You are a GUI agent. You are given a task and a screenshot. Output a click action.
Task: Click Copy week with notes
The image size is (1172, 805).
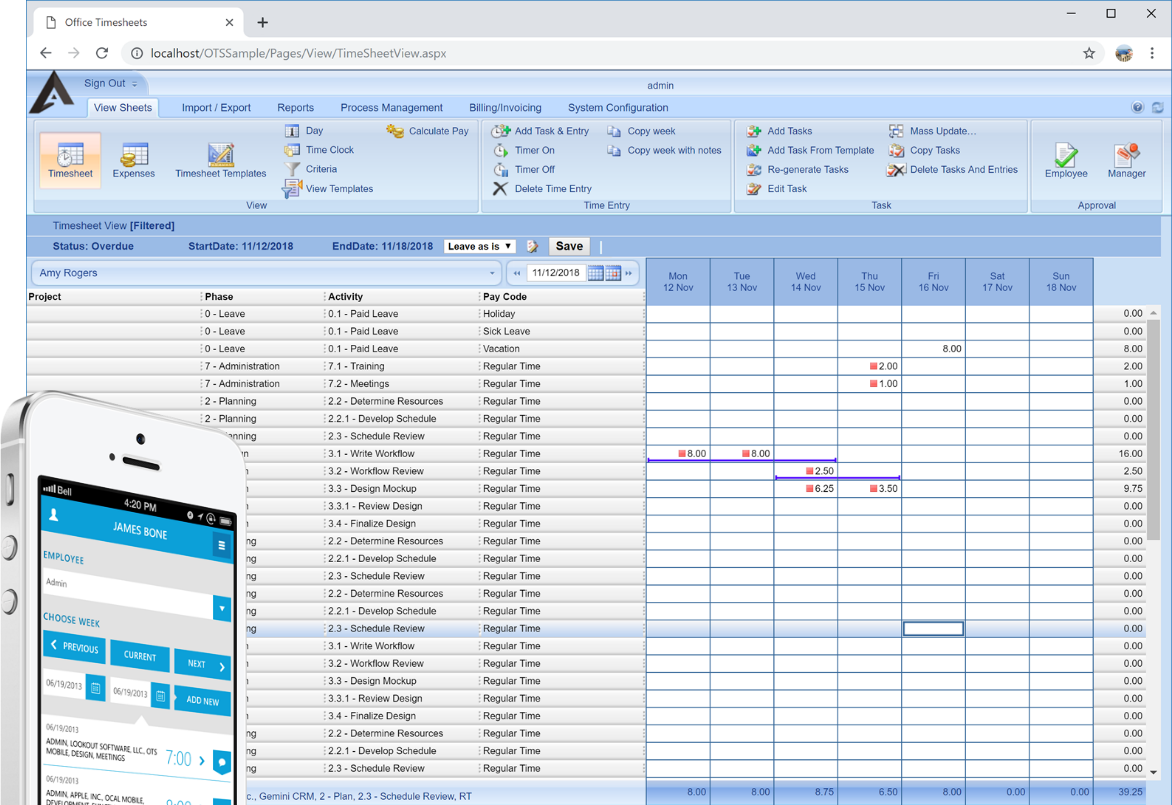click(674, 150)
